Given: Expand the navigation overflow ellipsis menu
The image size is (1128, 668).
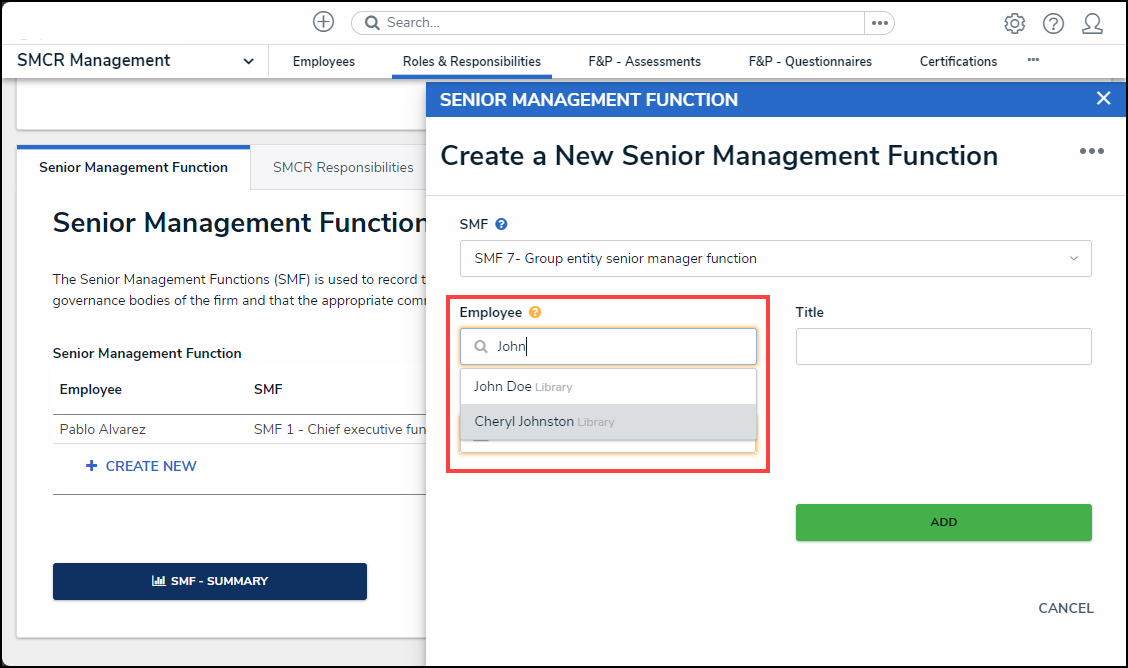Looking at the screenshot, I should [1033, 61].
